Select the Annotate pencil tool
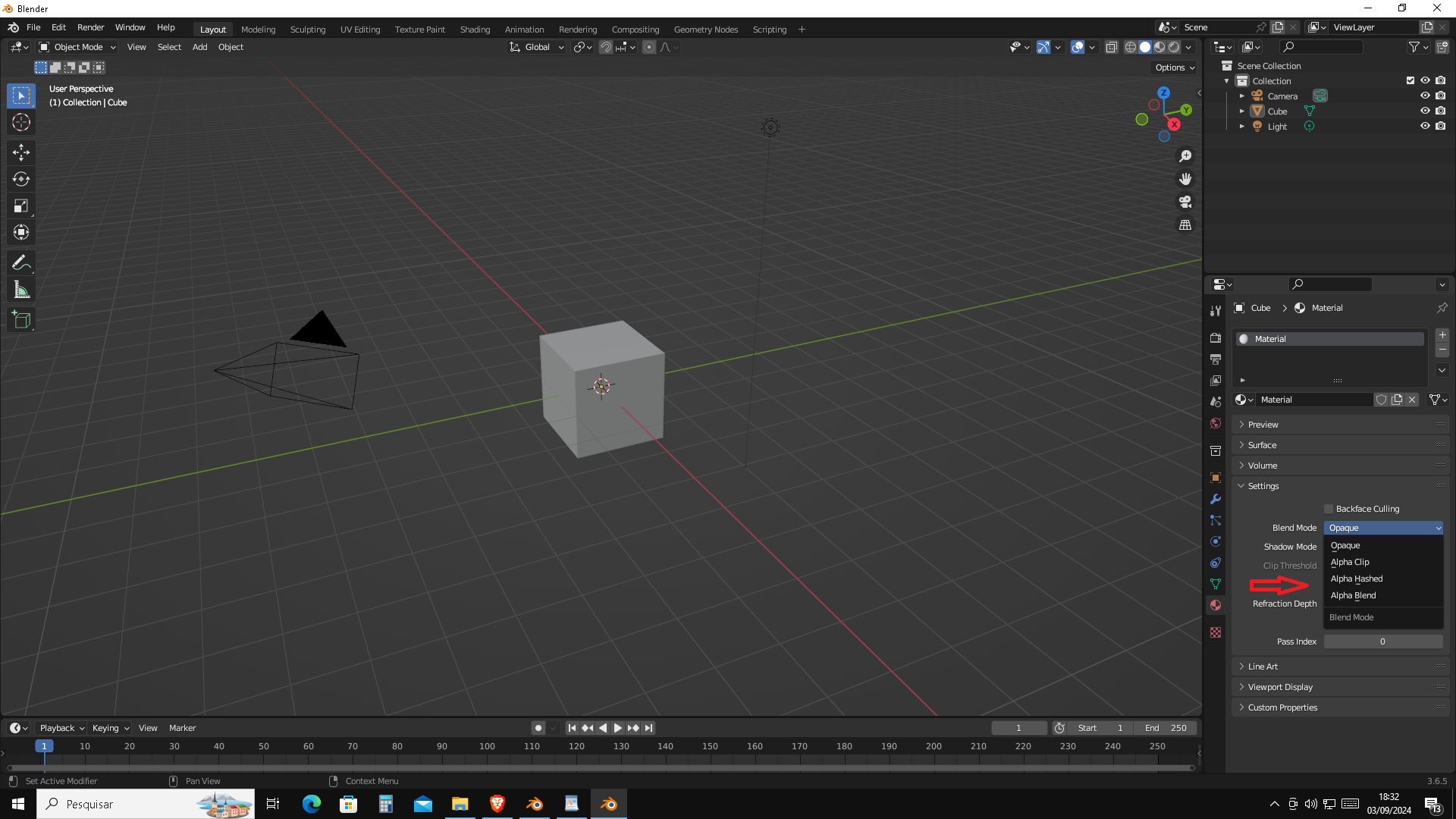The width and height of the screenshot is (1456, 819). pyautogui.click(x=21, y=263)
